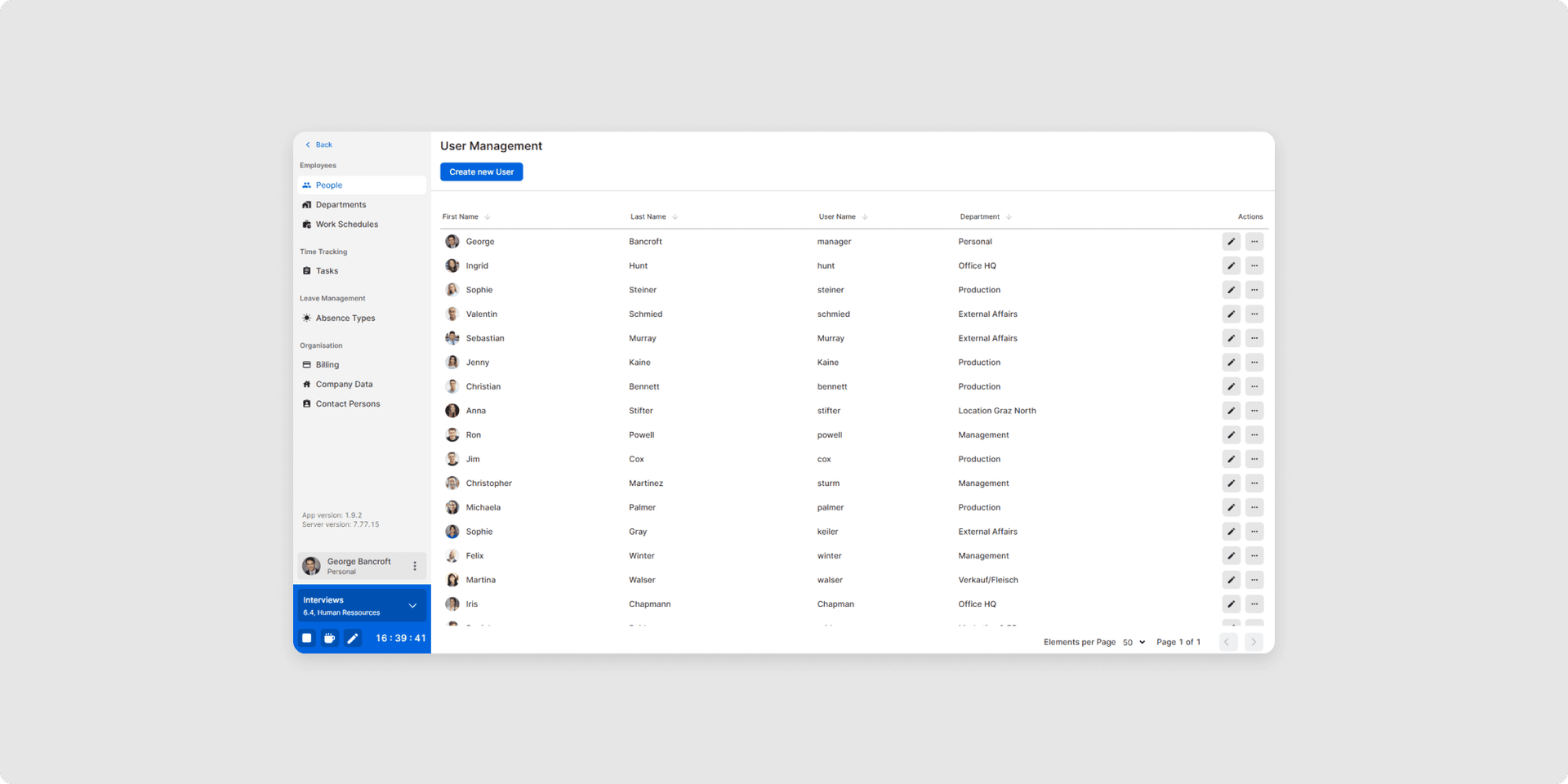Open the Billing page

[362, 365]
